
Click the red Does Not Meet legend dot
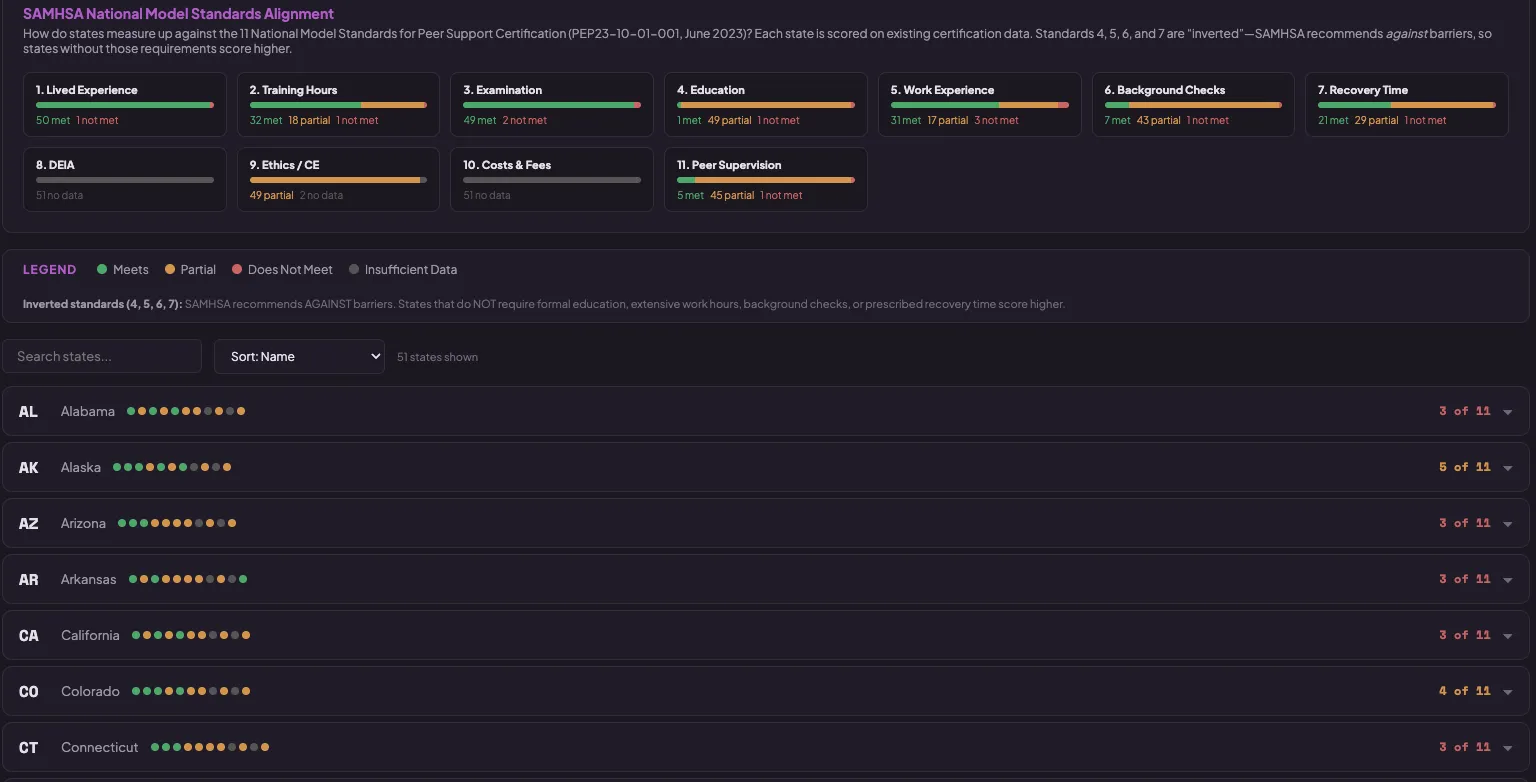(x=237, y=269)
